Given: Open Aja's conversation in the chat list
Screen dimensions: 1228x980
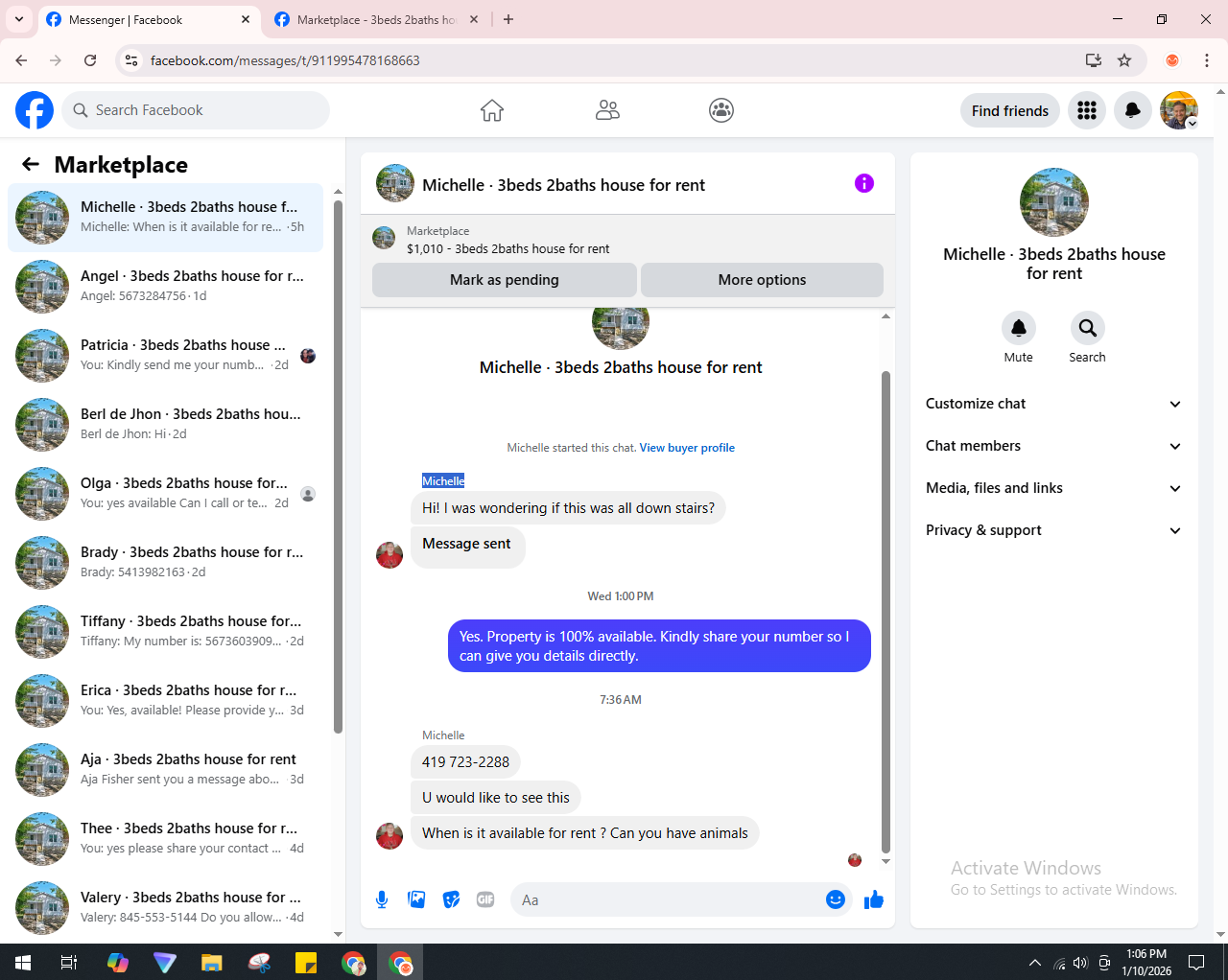Looking at the screenshot, I should point(166,769).
